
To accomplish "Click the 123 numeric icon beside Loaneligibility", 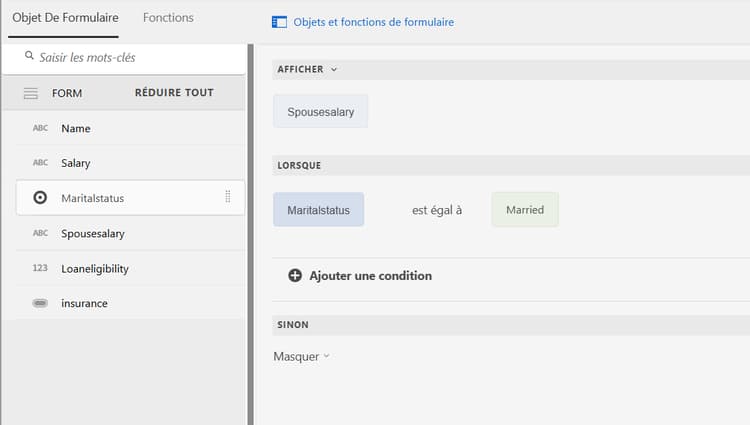I will pos(40,268).
